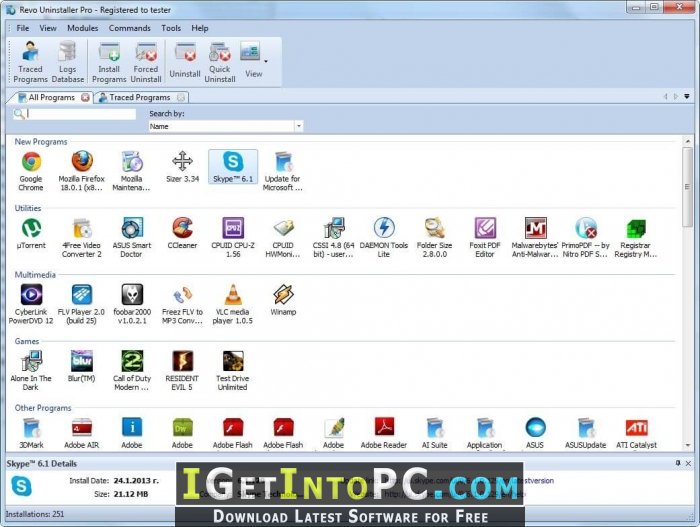The height and width of the screenshot is (527, 700).
Task: Select Mozilla Maintenance Service icon
Action: coord(132,171)
